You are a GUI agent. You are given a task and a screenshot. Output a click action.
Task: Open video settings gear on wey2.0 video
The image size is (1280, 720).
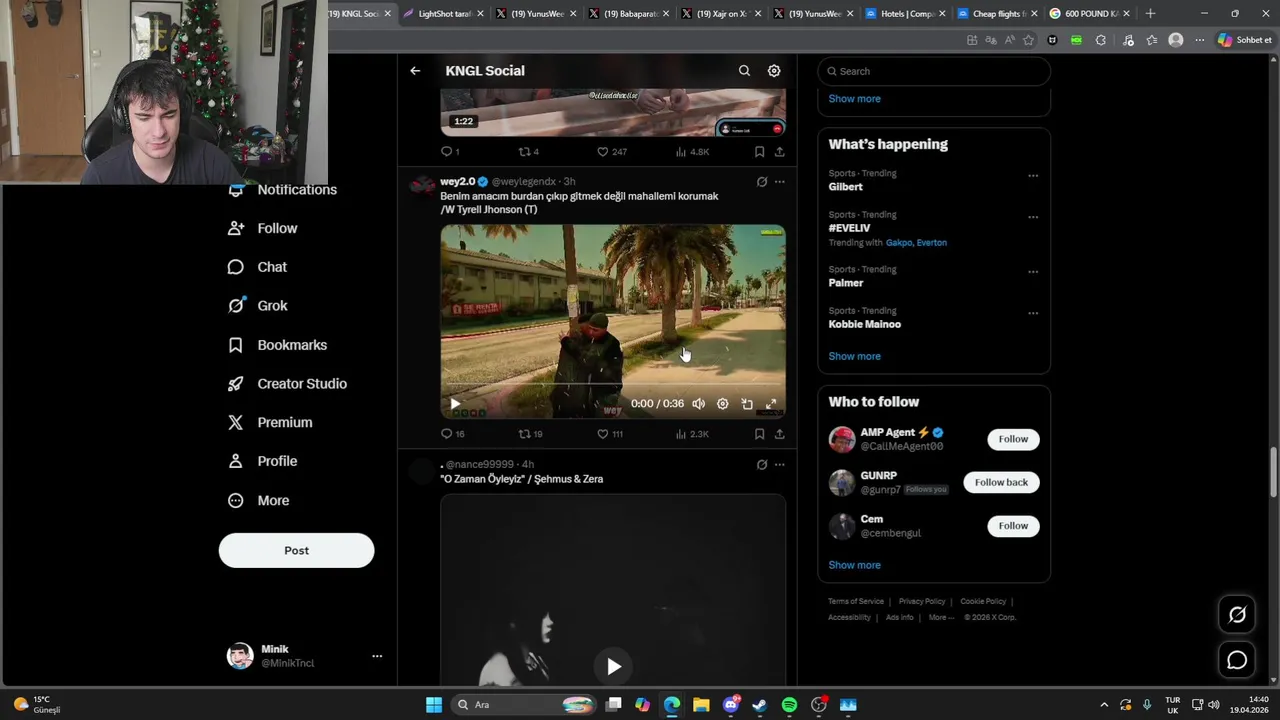pos(723,404)
